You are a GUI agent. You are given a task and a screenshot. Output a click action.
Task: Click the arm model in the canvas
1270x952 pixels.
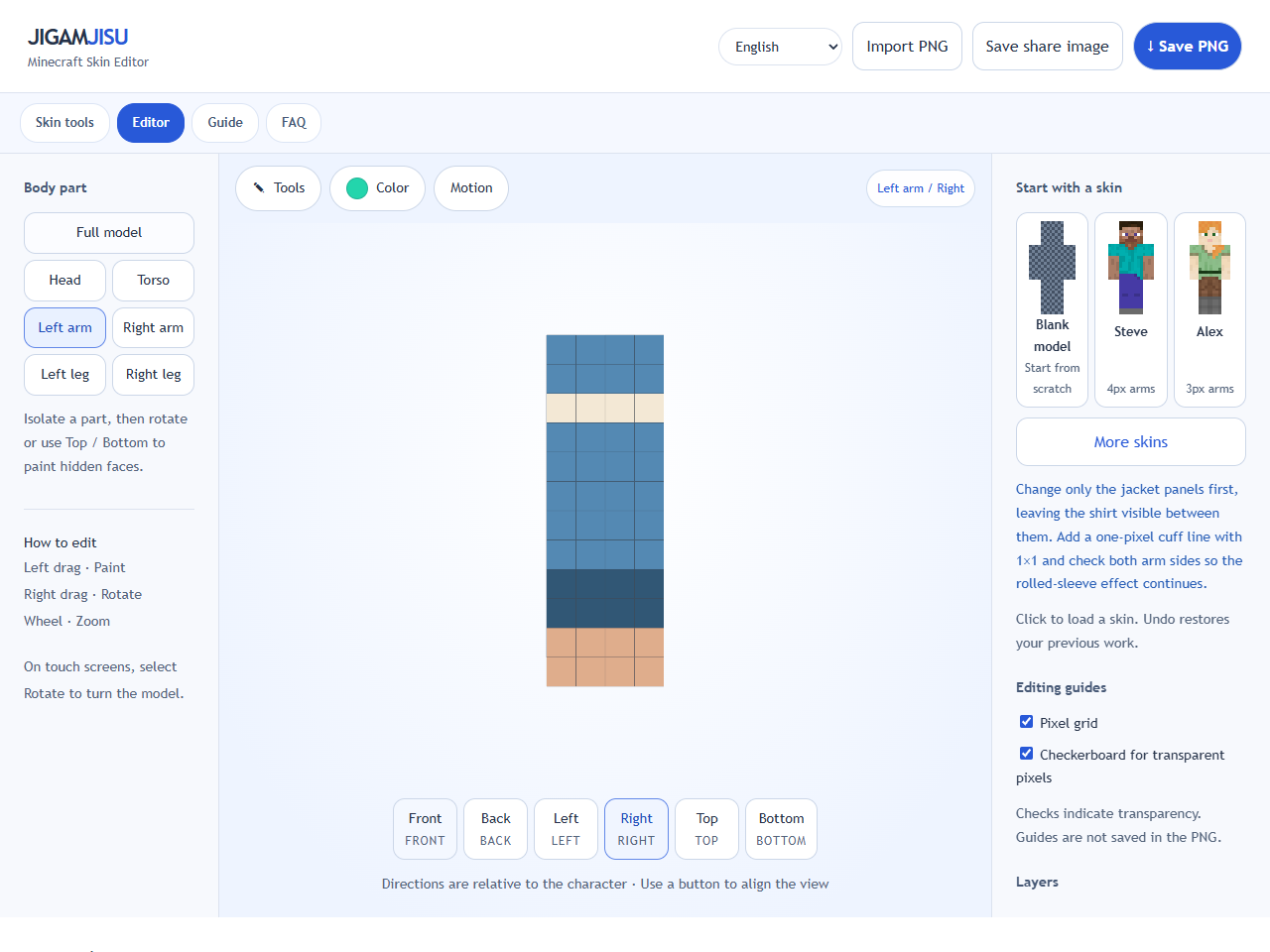605,511
